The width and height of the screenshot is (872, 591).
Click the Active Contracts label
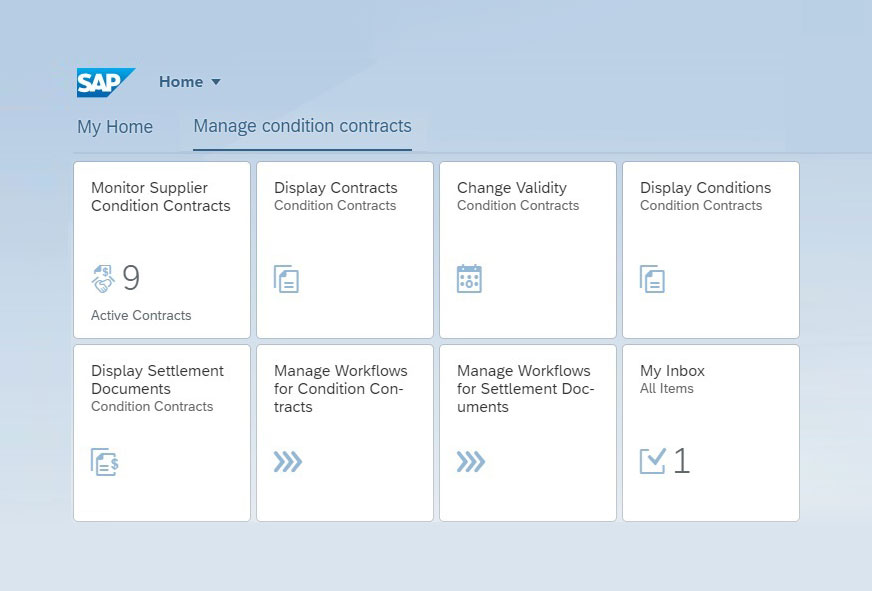(x=140, y=315)
